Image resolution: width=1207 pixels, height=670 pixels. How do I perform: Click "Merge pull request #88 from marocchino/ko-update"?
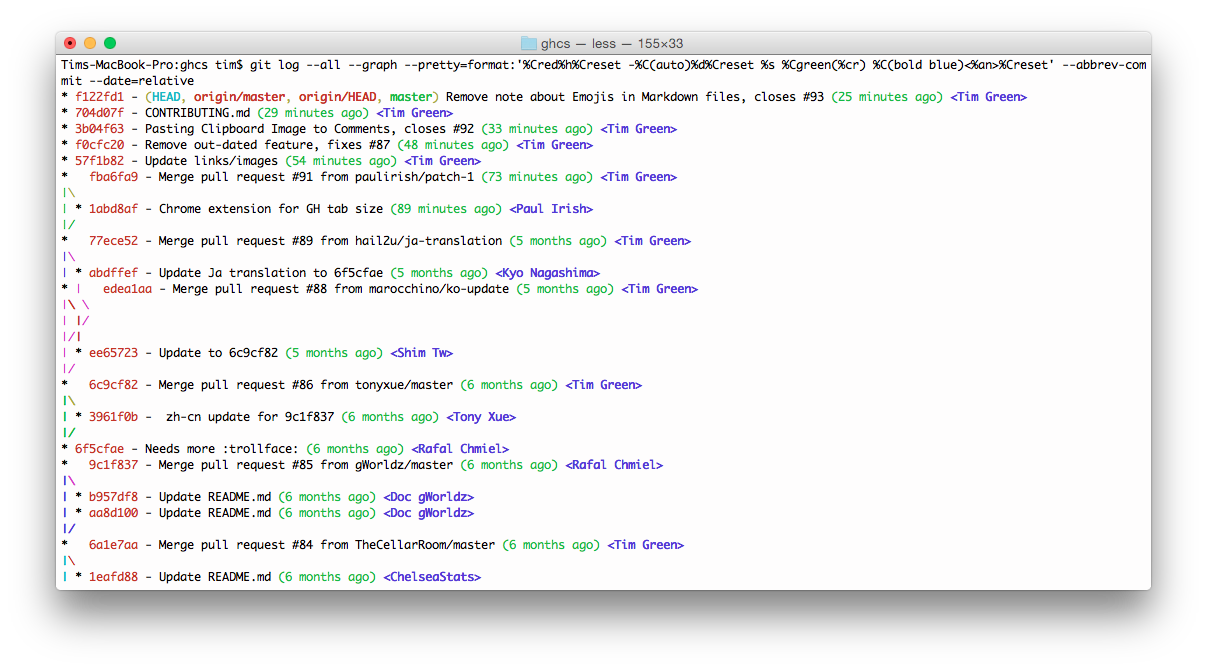tap(341, 289)
